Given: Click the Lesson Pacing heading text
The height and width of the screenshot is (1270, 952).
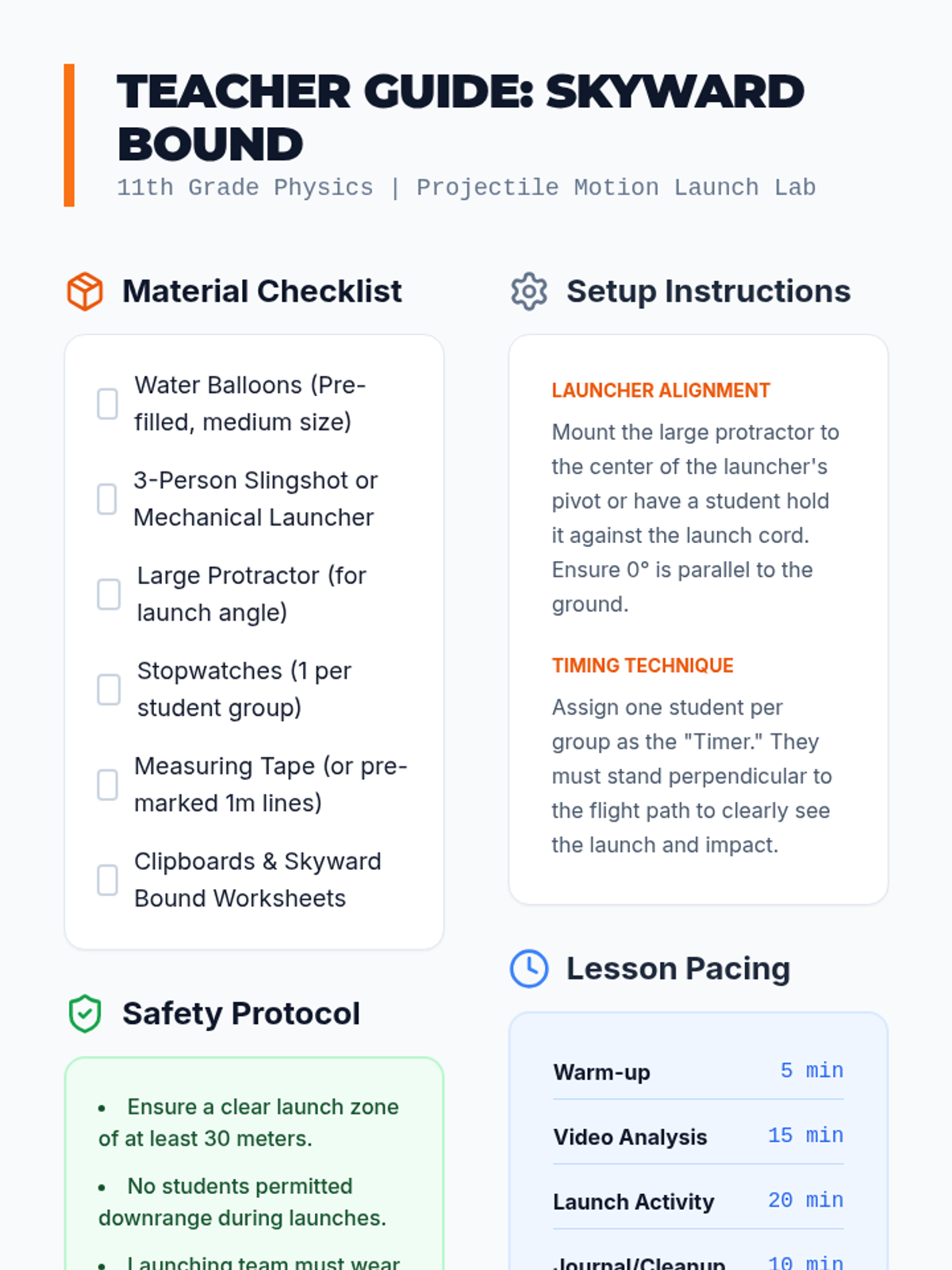Looking at the screenshot, I should (678, 968).
